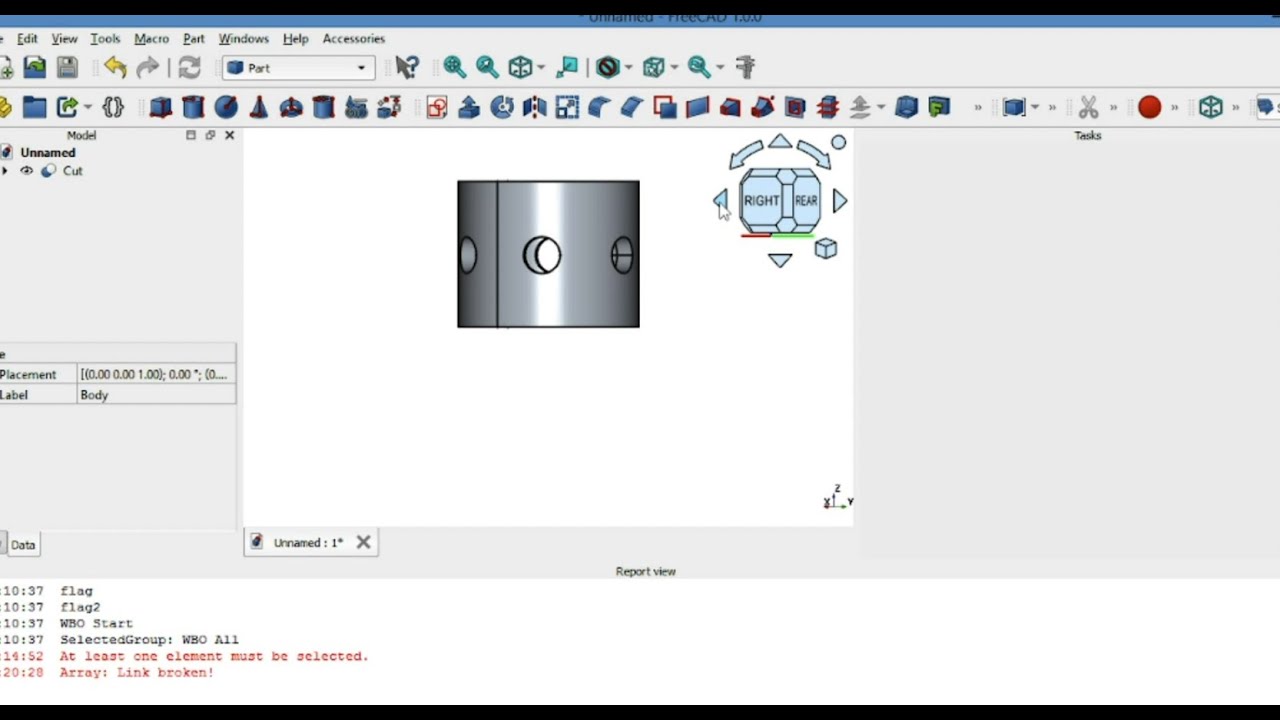Click the navigation cube mini-cube menu
1280x720 pixels.
coord(825,249)
